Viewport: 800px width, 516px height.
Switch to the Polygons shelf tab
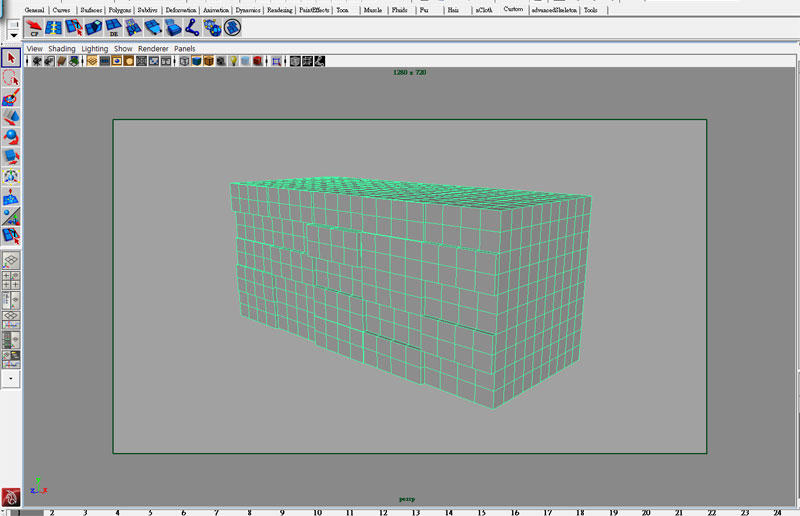click(x=119, y=9)
